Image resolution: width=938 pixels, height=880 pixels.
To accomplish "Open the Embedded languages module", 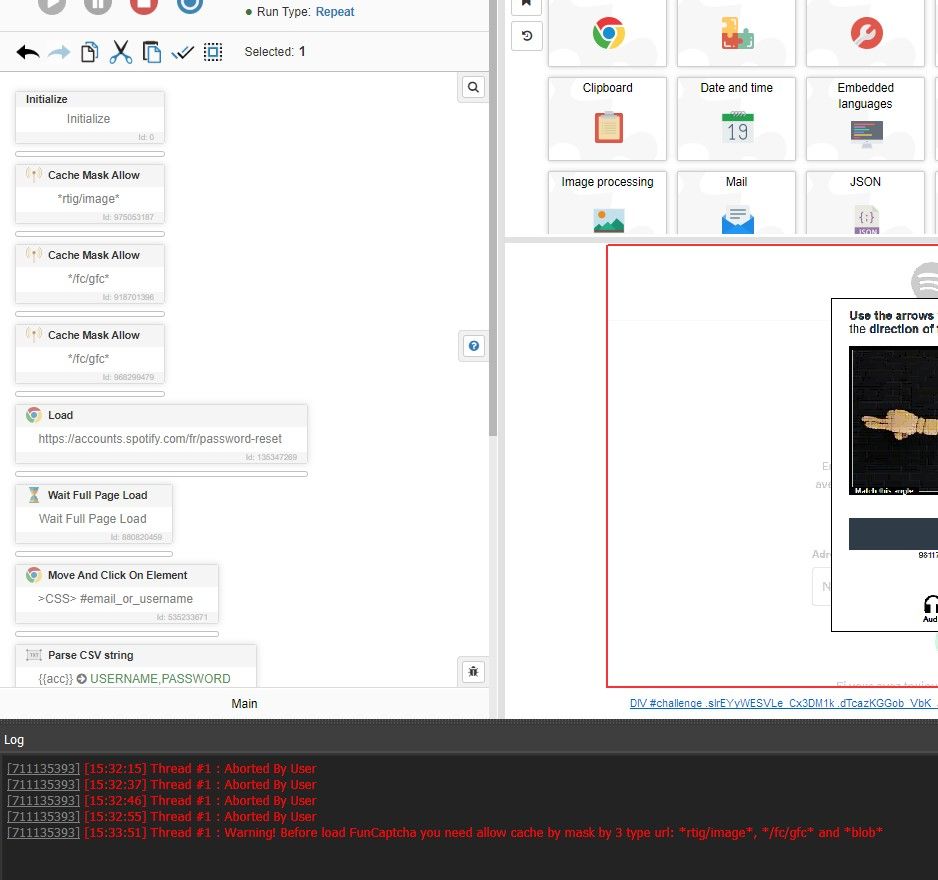I will (864, 118).
